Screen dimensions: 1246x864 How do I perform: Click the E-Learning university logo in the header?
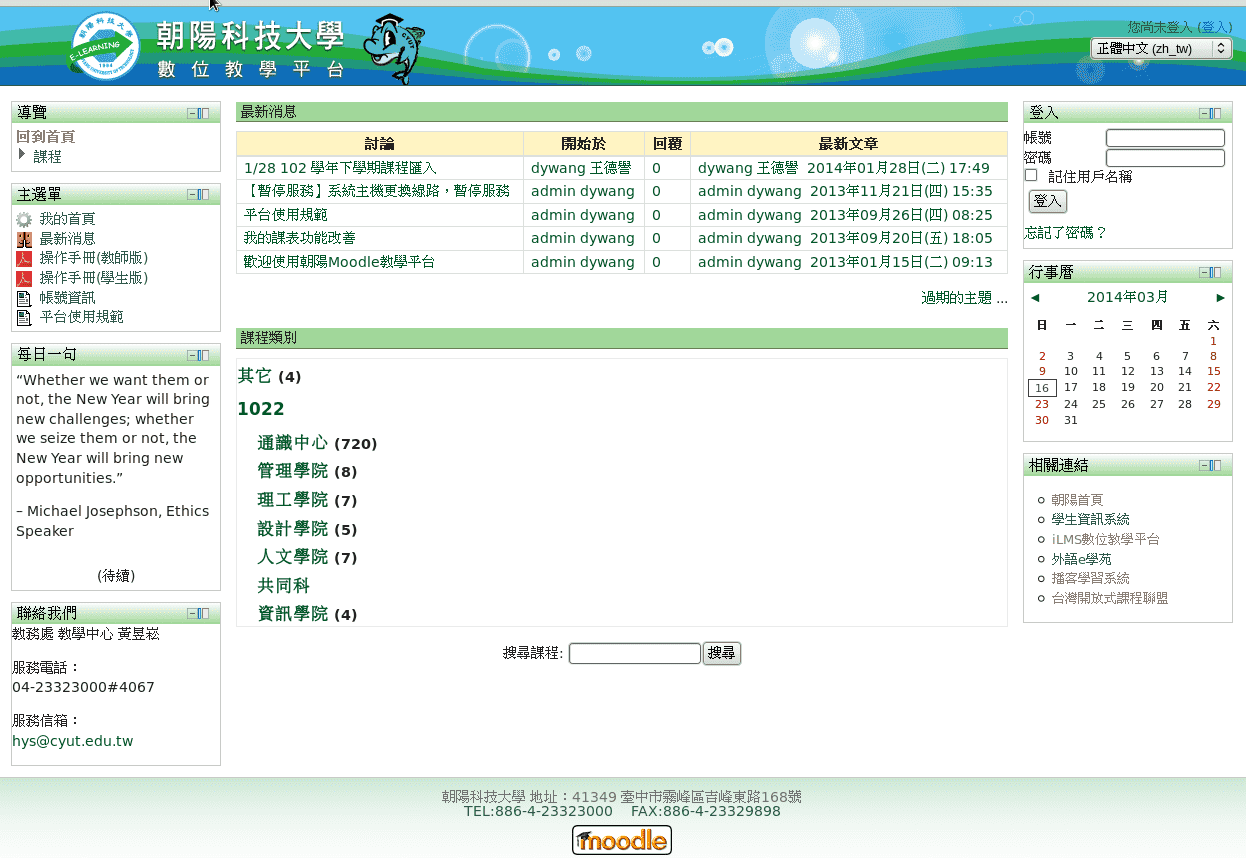click(105, 47)
